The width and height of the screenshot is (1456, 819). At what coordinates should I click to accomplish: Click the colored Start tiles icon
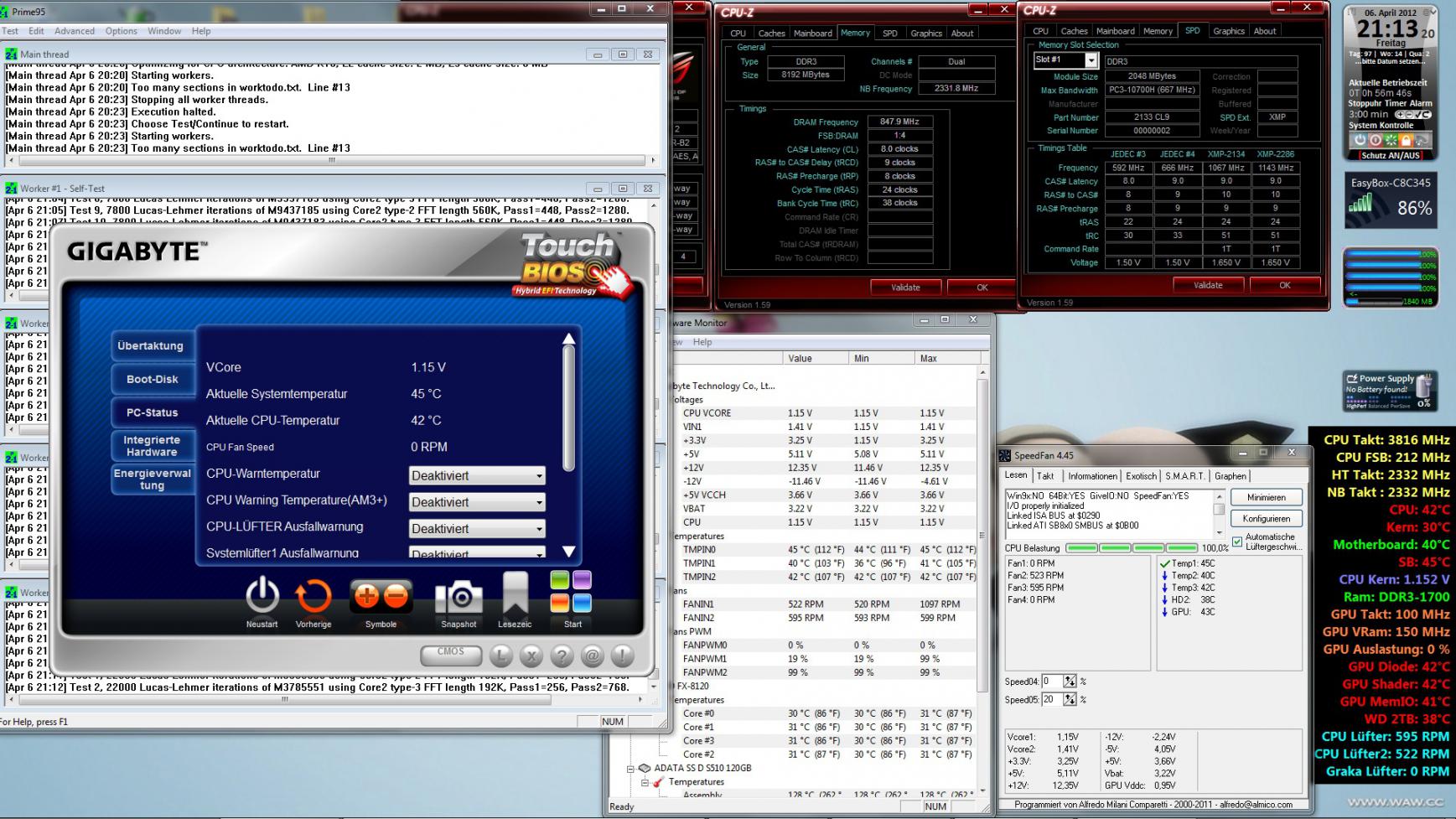click(571, 593)
